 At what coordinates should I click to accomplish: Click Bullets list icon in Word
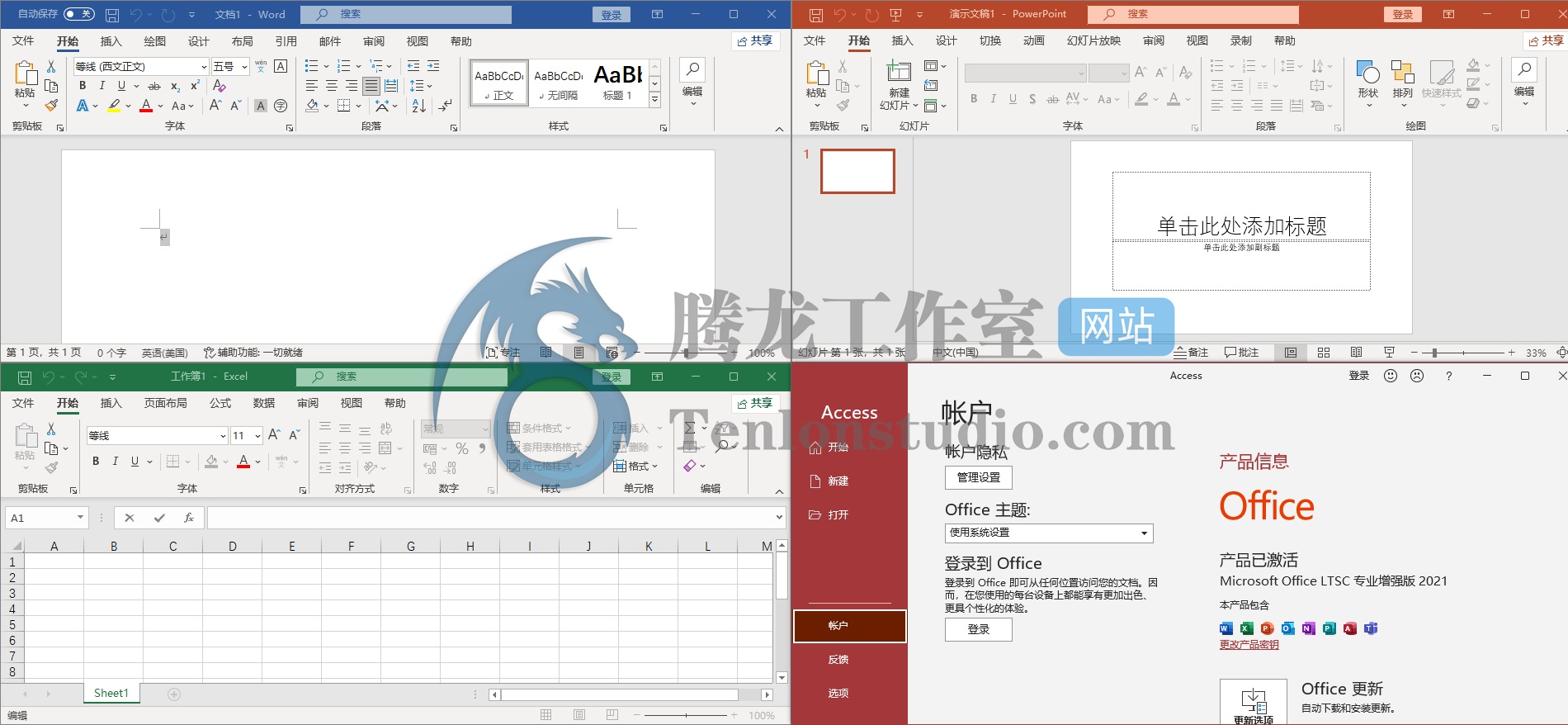pyautogui.click(x=311, y=66)
